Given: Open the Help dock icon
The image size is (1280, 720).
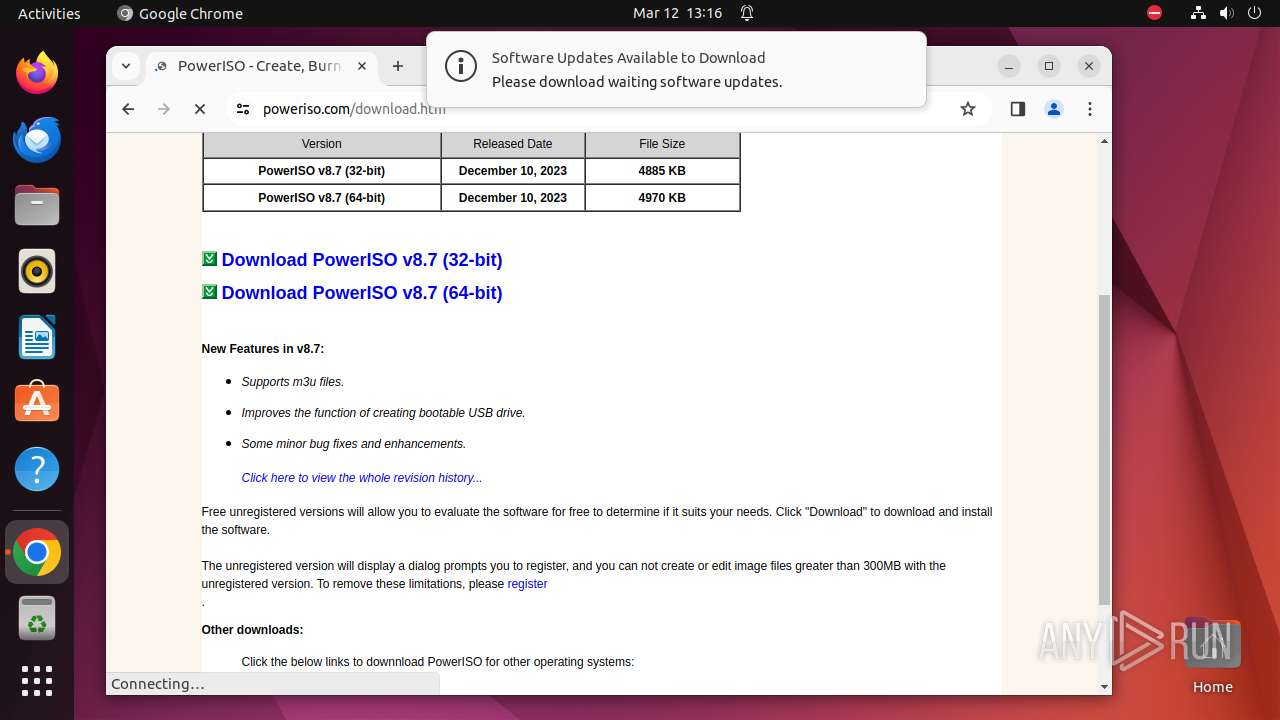Looking at the screenshot, I should coord(37,469).
